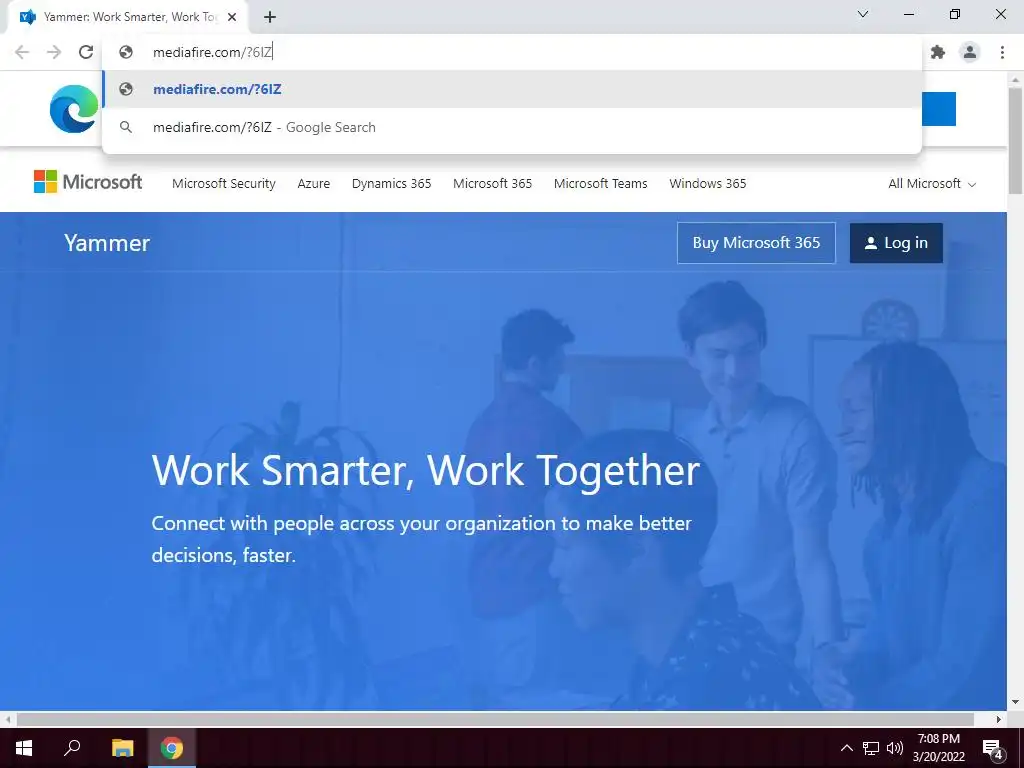The image size is (1024, 768).
Task: Open a new tab with plus button
Action: (x=270, y=18)
